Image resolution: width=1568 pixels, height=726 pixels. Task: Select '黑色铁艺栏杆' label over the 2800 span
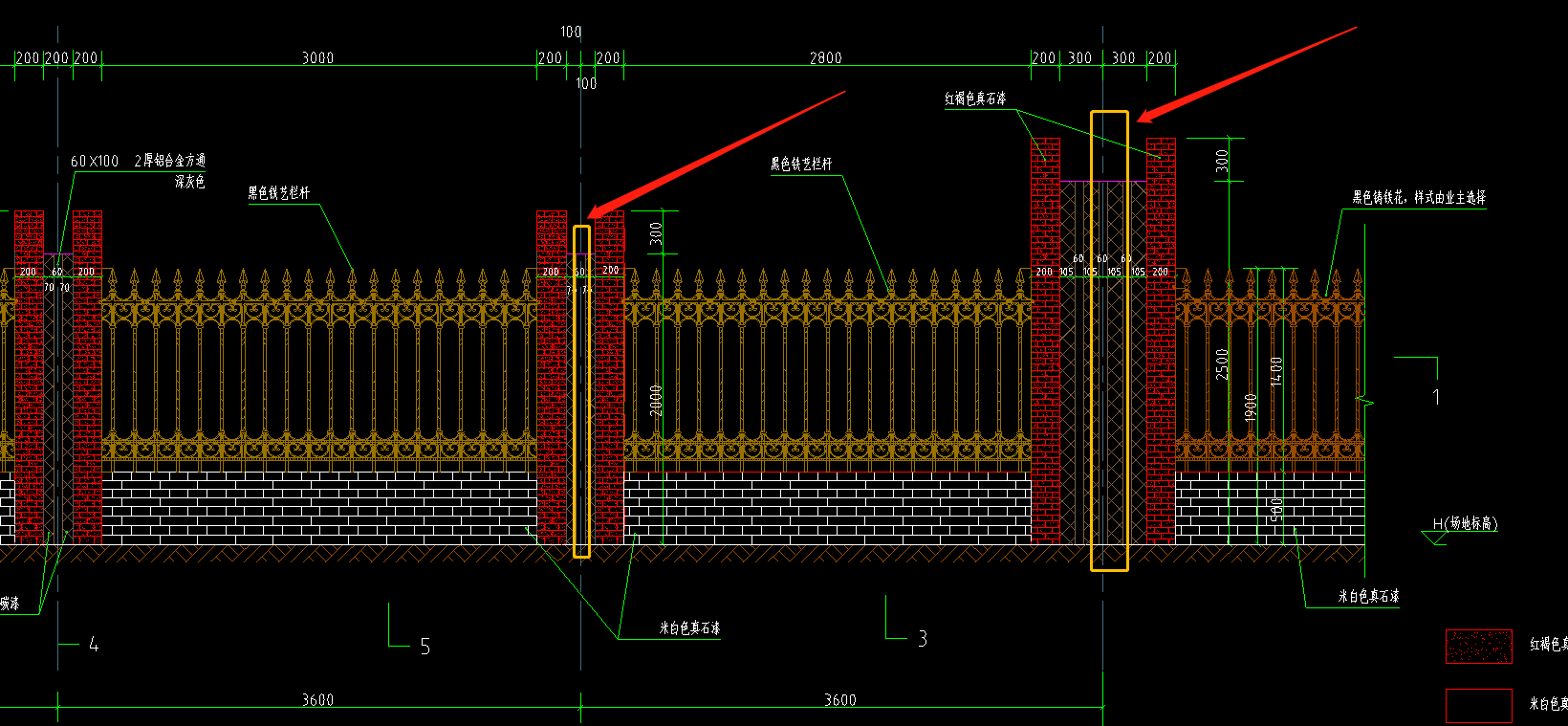[801, 164]
